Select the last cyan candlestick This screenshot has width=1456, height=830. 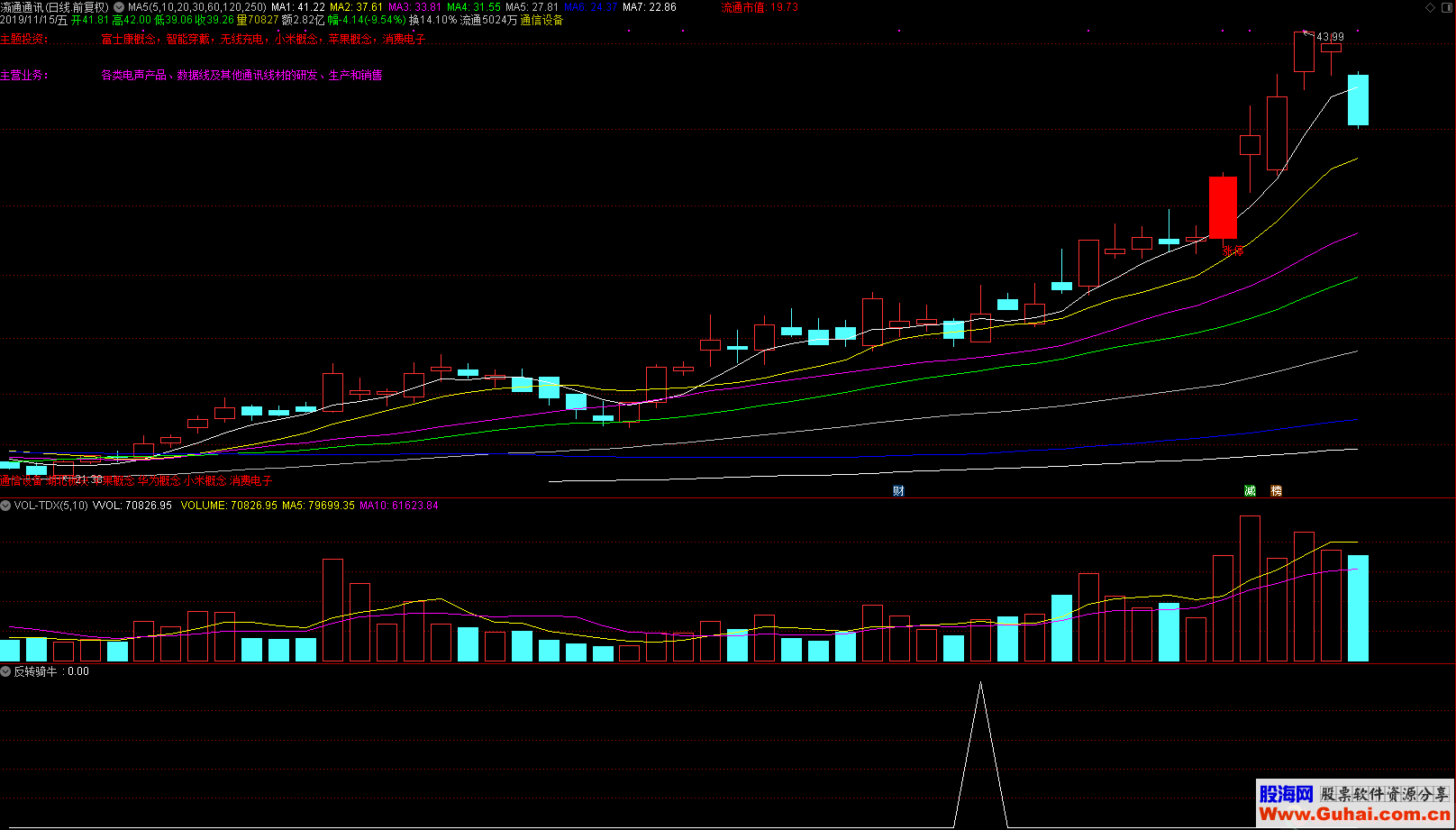1358,100
